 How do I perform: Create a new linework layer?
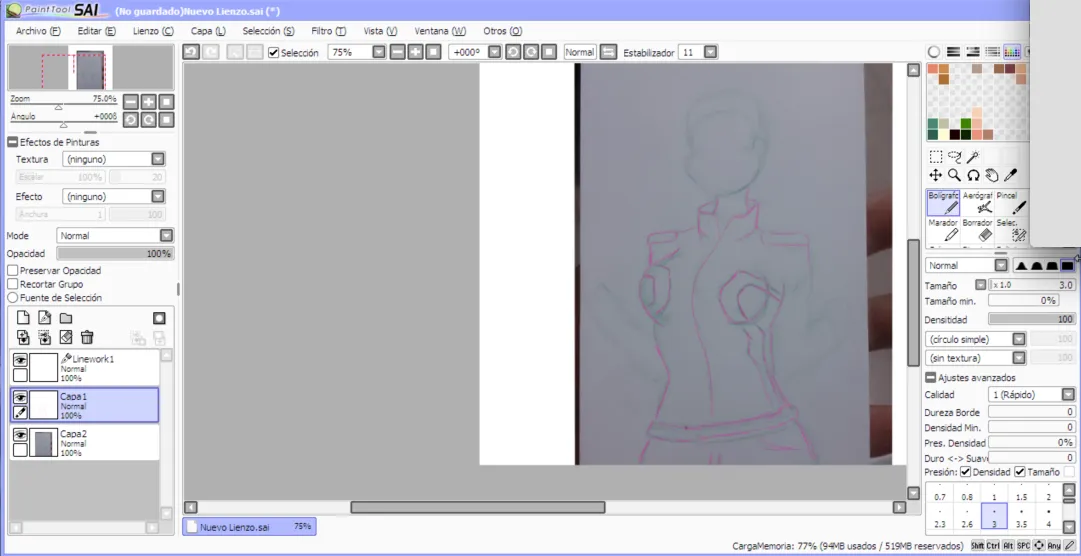(x=45, y=318)
